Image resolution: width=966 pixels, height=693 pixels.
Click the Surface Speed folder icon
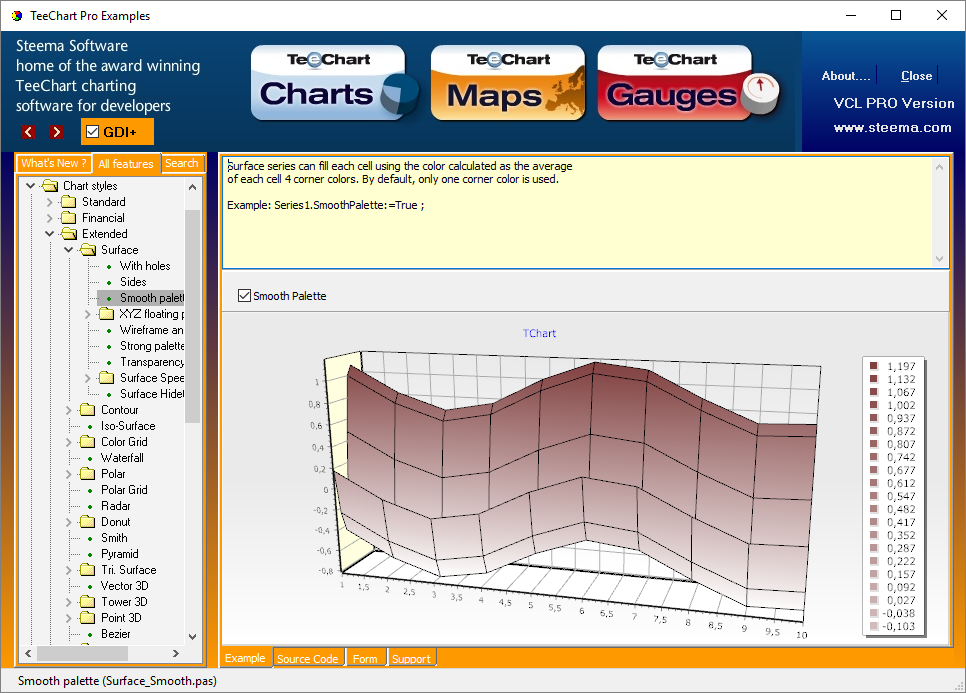[107, 378]
